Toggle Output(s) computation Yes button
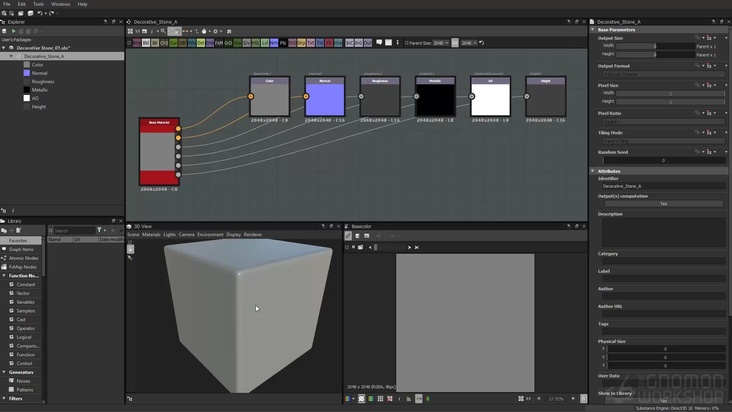 [662, 203]
